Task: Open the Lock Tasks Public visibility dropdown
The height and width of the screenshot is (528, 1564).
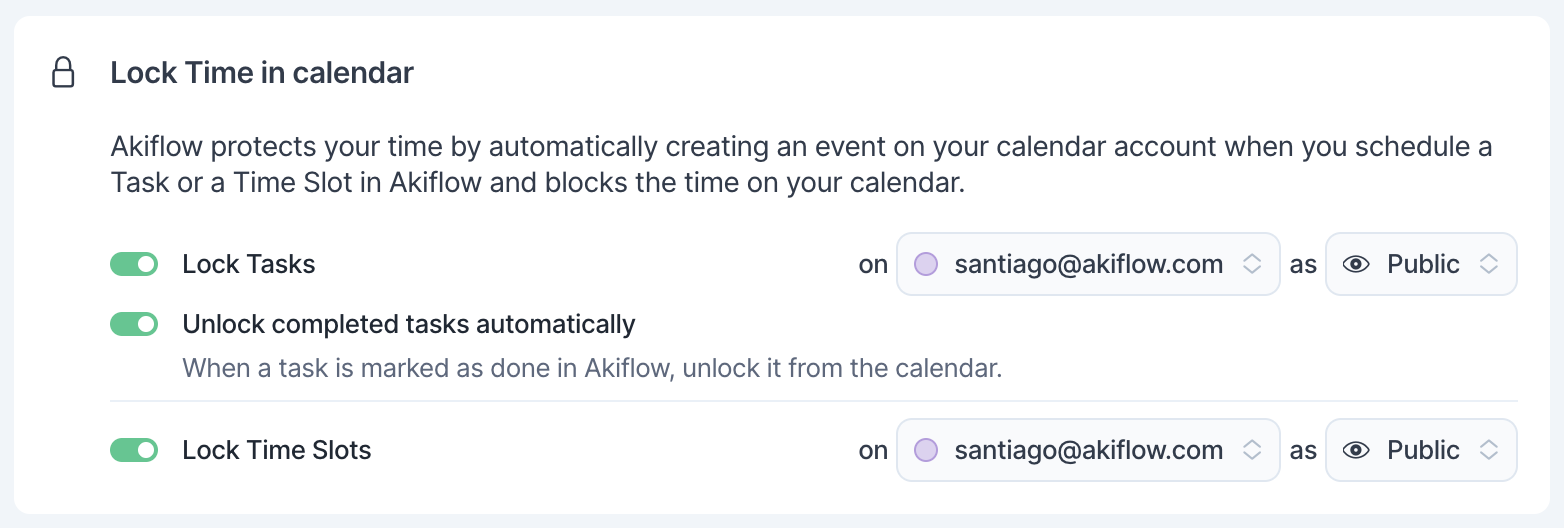Action: 1421,264
